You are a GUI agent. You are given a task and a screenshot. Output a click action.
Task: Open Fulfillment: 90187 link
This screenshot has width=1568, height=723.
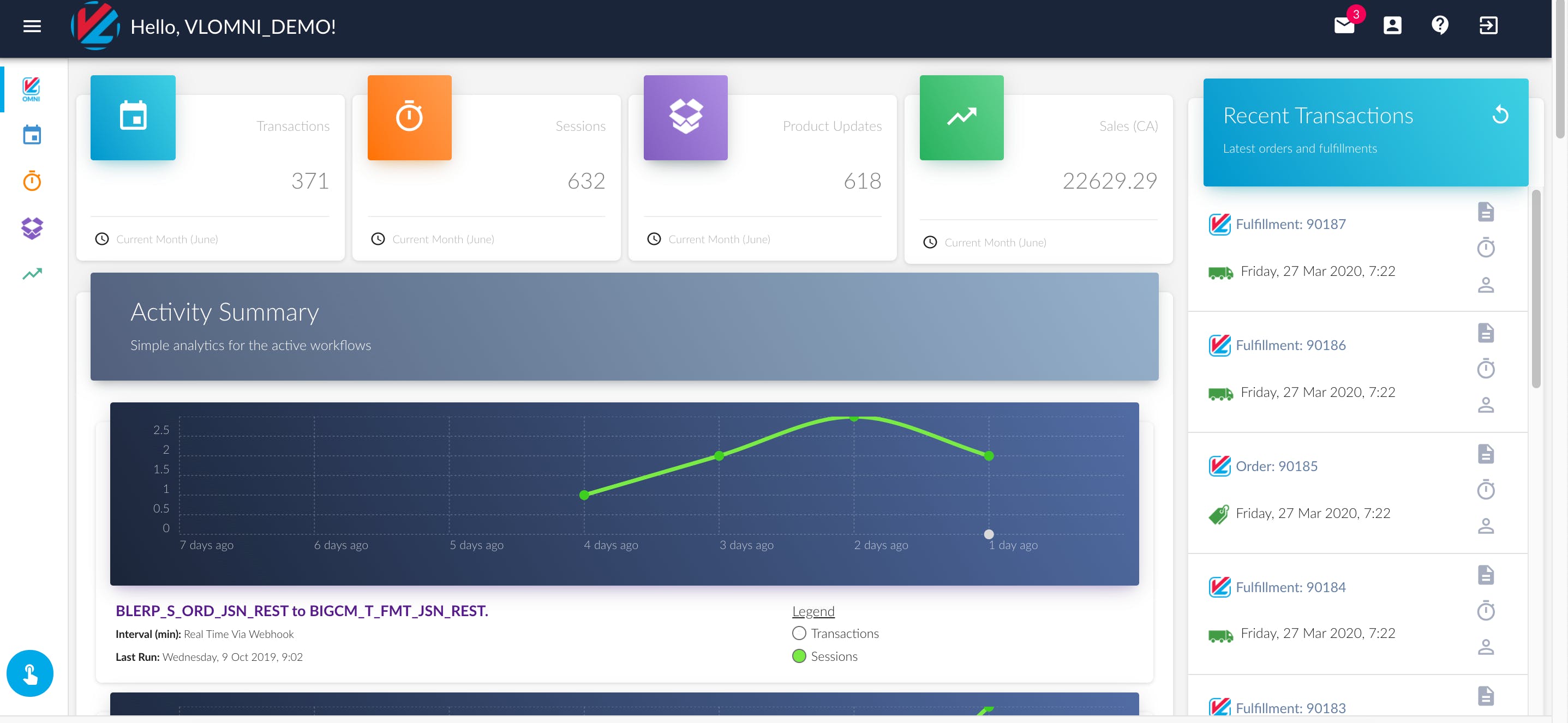click(x=1290, y=225)
